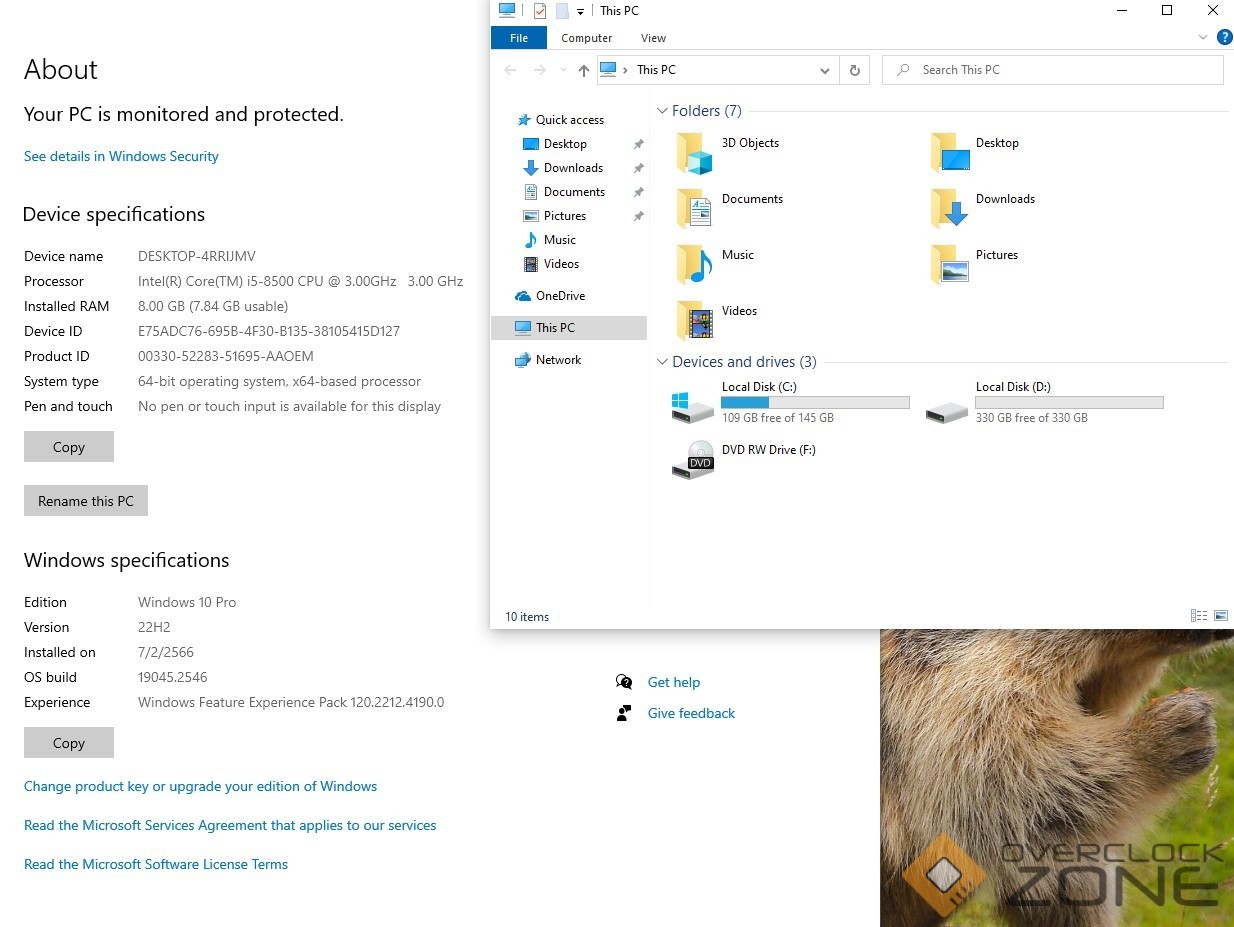Open the Microsoft Services Agreement link
Viewport: 1234px width, 927px height.
(230, 825)
